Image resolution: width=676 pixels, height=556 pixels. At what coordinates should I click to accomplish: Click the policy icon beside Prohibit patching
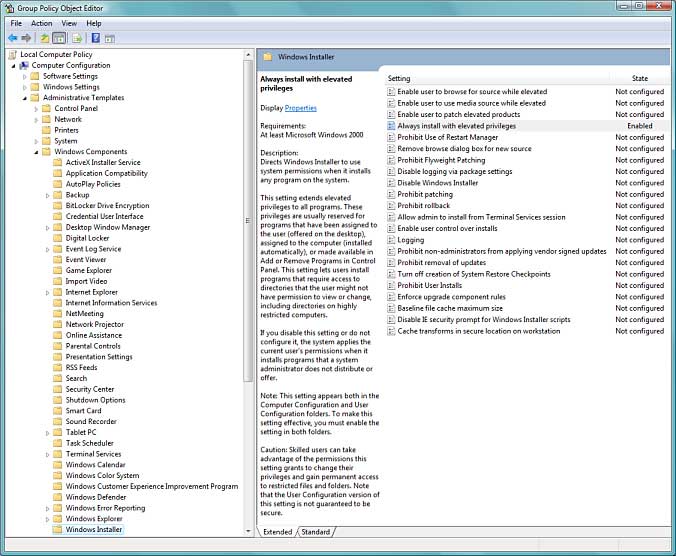pos(391,194)
